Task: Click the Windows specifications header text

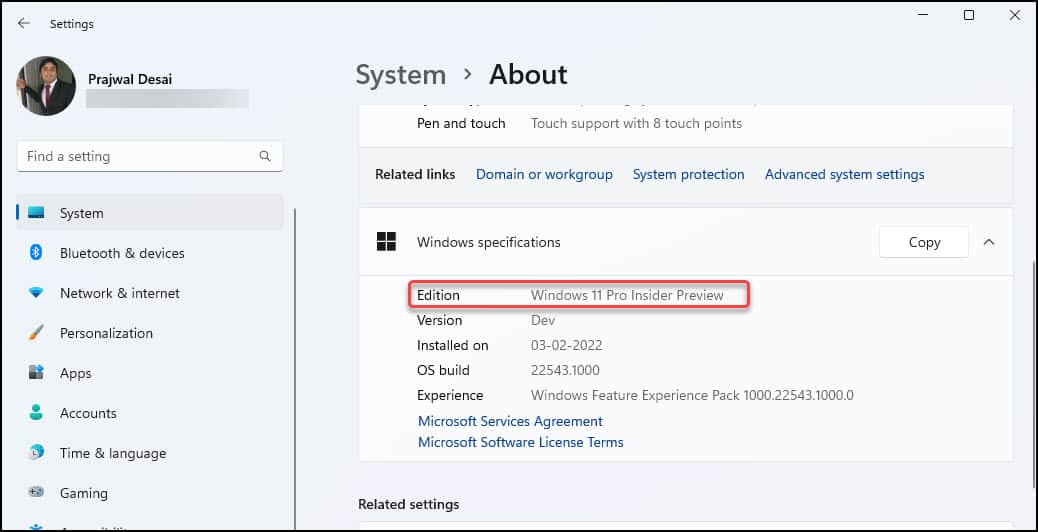Action: click(x=489, y=242)
